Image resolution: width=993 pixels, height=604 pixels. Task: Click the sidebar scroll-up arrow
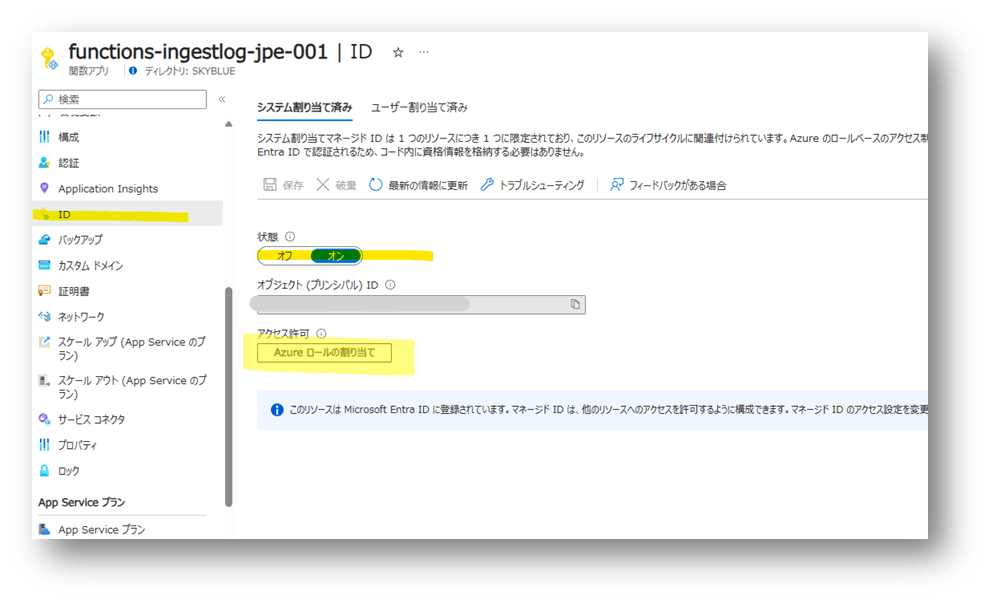click(x=229, y=124)
